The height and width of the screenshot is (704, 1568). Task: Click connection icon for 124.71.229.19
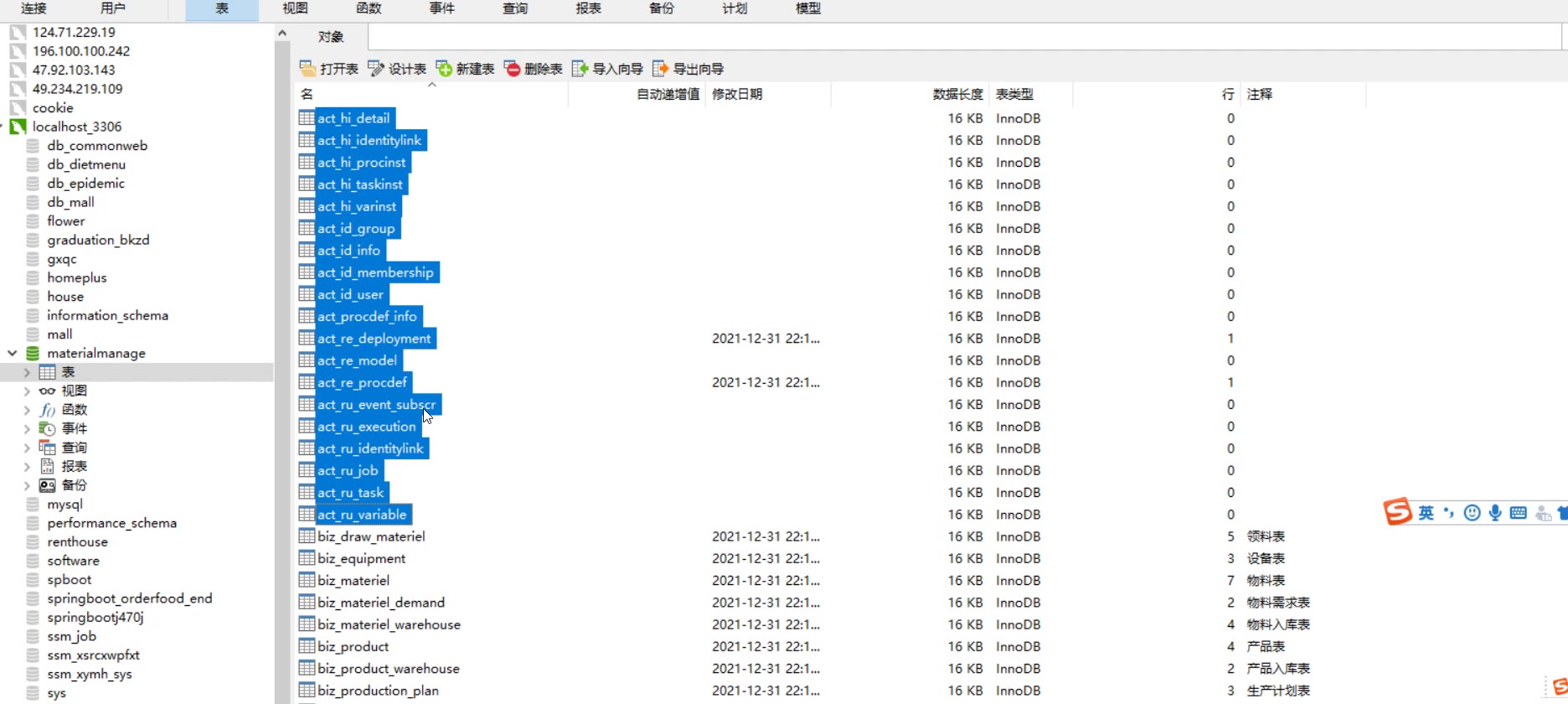(x=18, y=32)
